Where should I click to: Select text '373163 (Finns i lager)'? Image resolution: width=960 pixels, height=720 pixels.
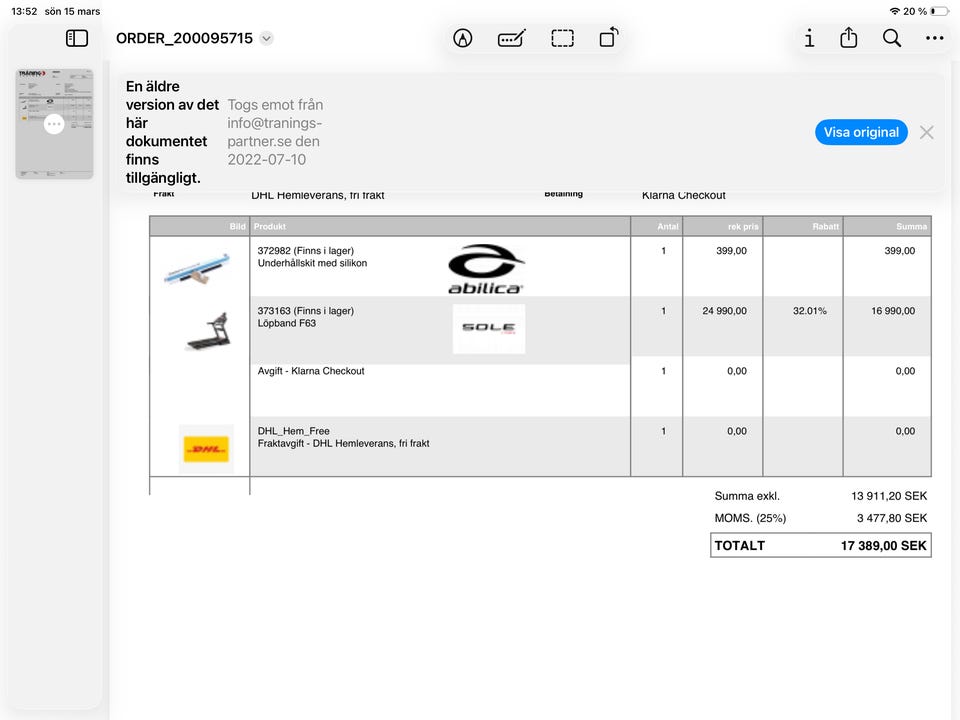click(306, 310)
